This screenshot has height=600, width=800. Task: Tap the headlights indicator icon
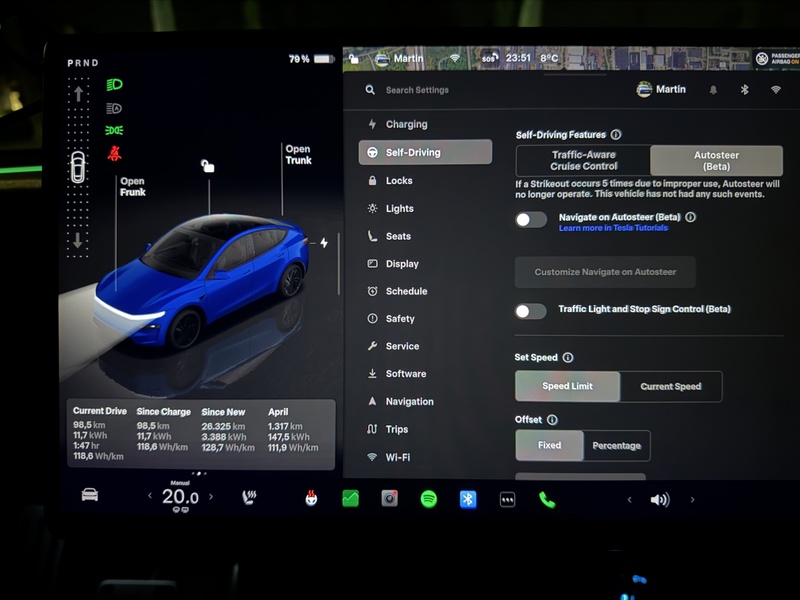point(114,84)
